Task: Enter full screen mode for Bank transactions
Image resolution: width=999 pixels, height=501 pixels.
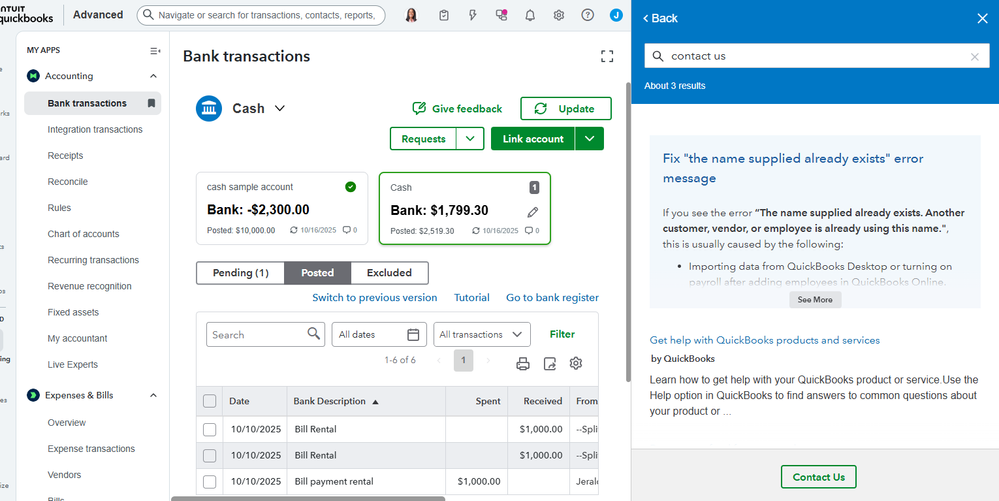Action: tap(607, 56)
